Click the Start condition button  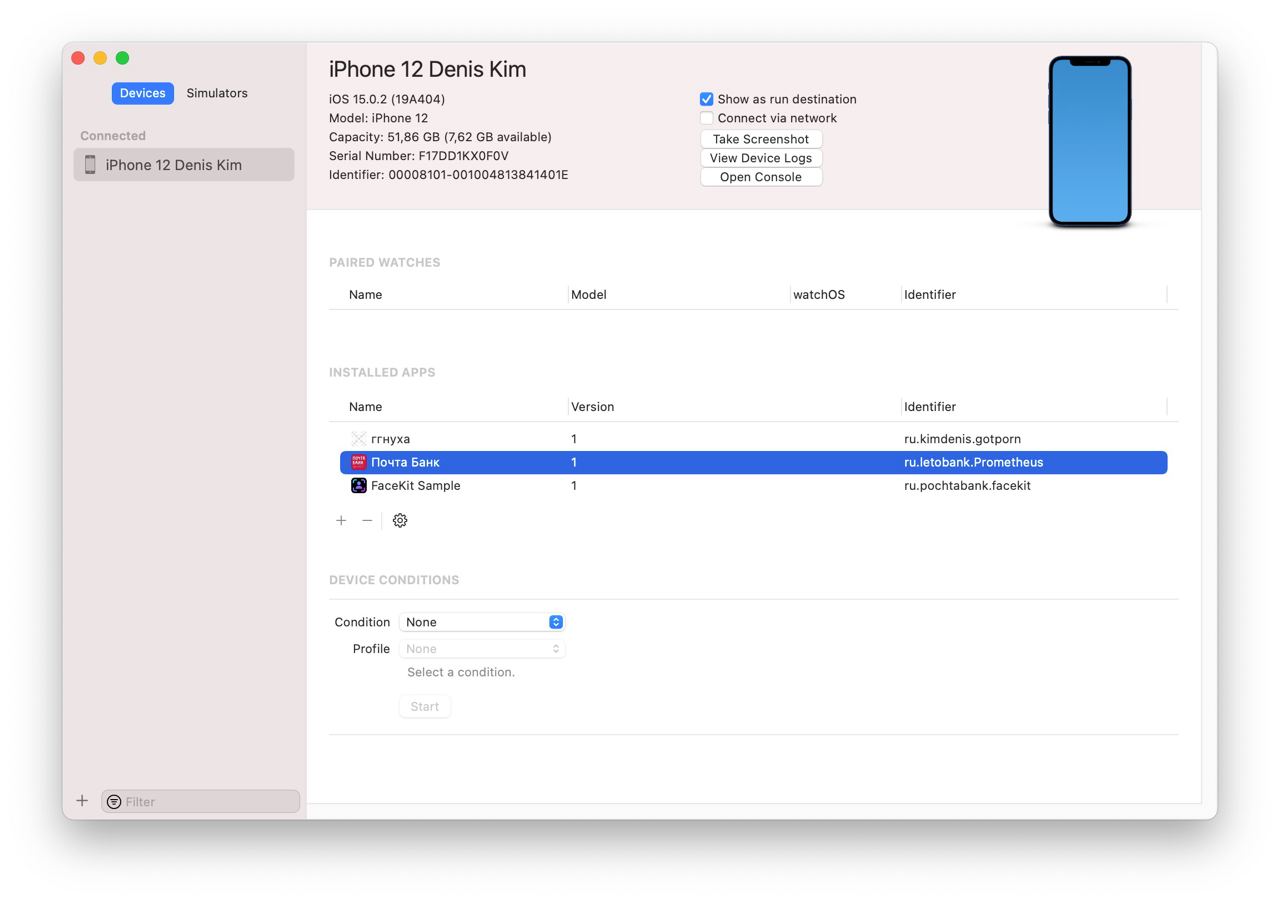coord(424,707)
